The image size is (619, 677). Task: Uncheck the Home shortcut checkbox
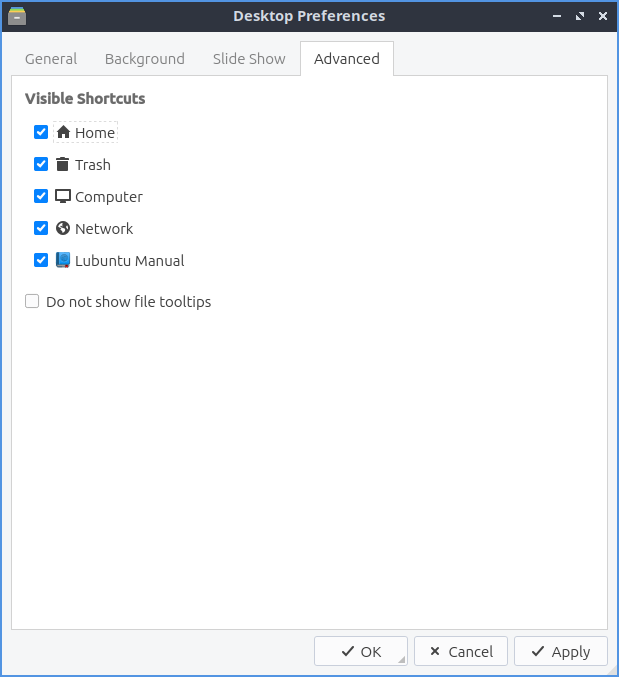click(41, 132)
